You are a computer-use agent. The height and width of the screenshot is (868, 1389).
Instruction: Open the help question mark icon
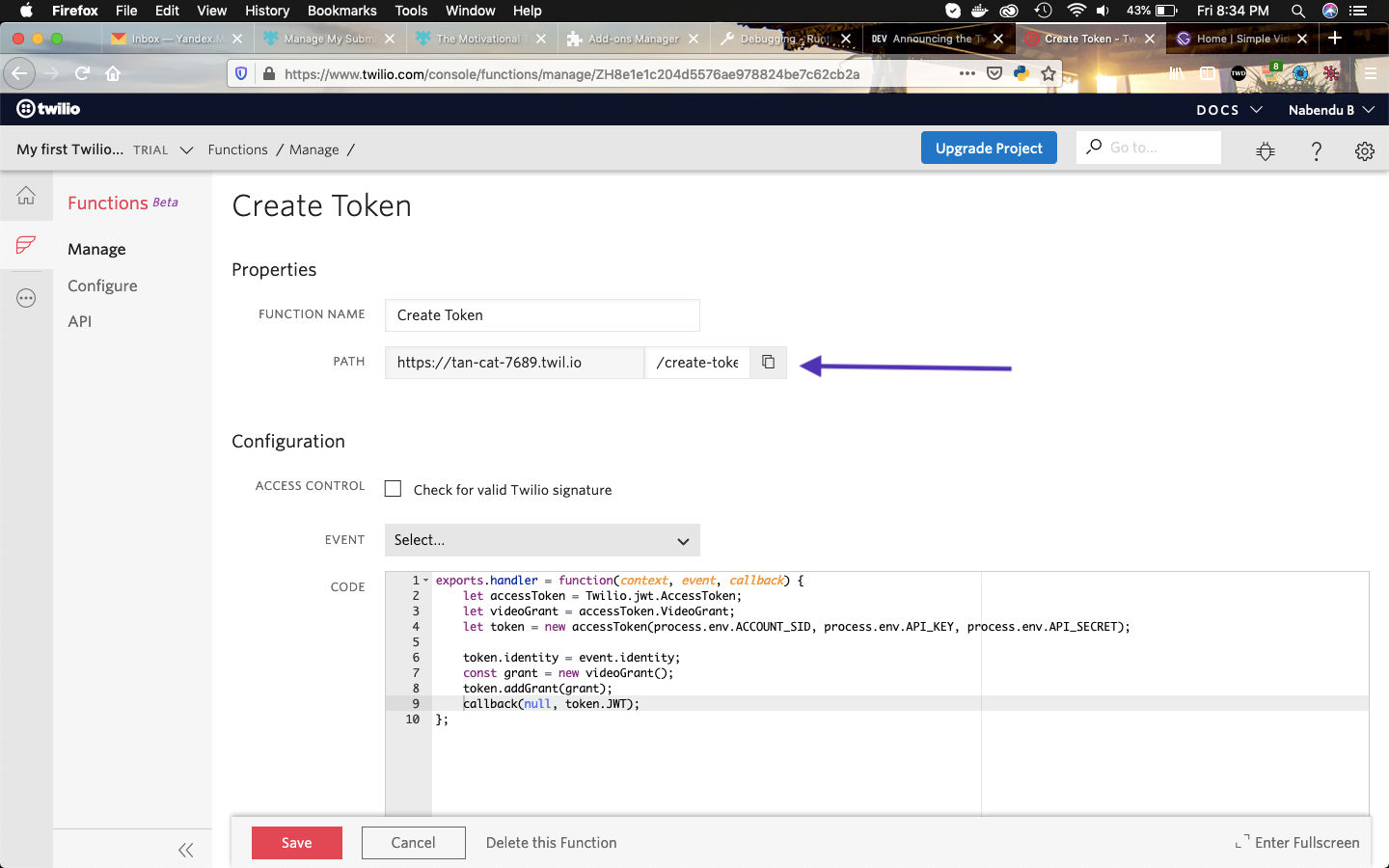click(1316, 150)
